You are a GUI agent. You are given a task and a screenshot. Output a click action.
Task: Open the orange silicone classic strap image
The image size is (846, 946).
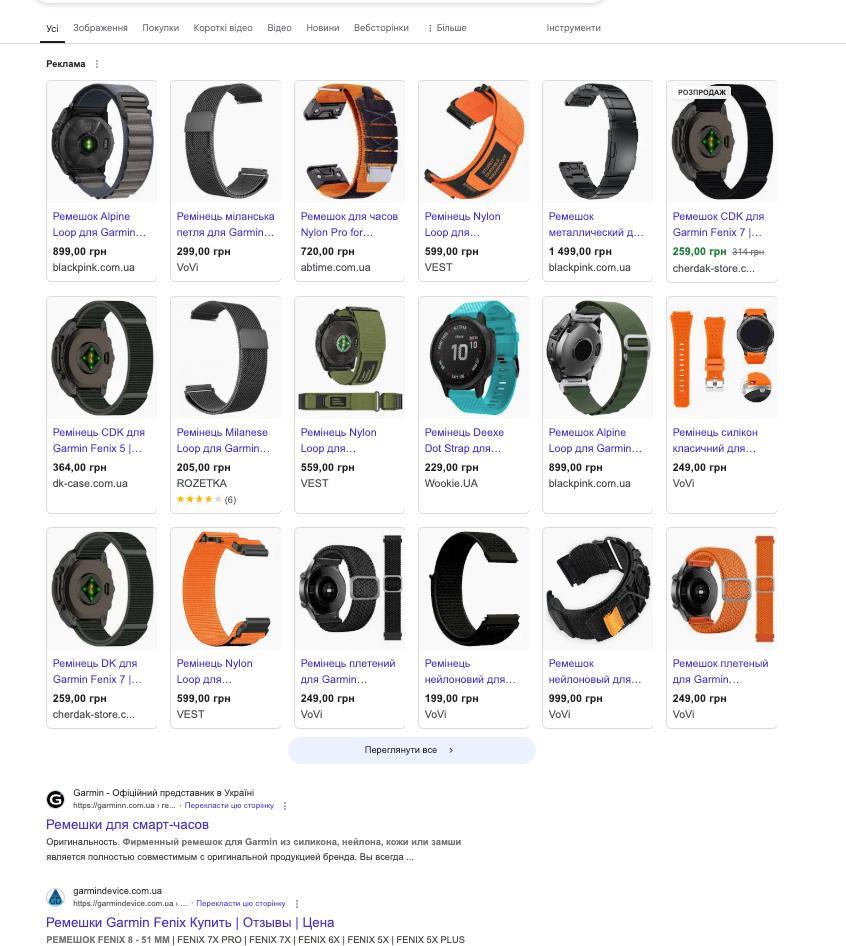click(x=722, y=358)
